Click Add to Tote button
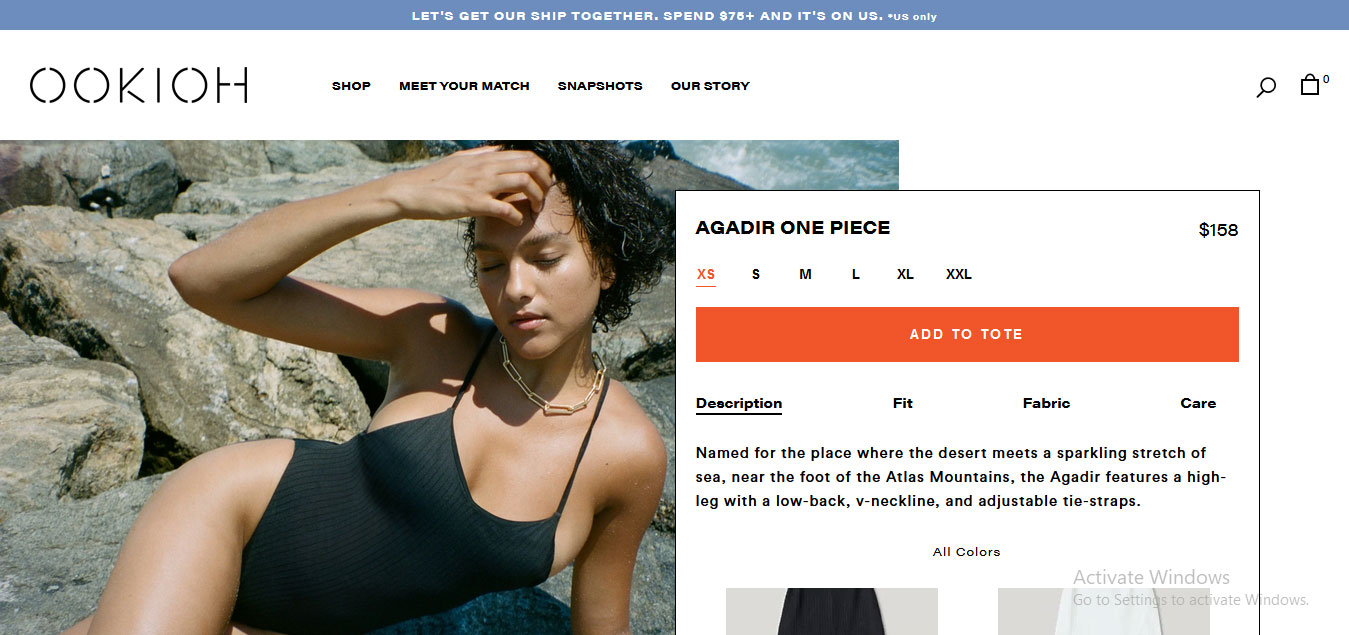 (967, 334)
